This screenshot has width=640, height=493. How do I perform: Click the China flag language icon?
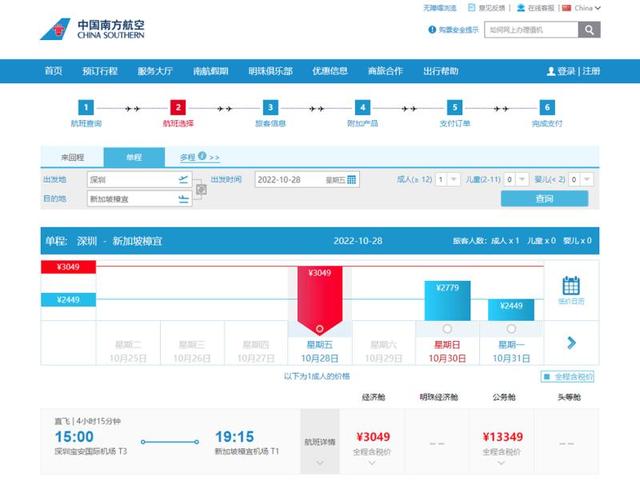click(x=566, y=8)
